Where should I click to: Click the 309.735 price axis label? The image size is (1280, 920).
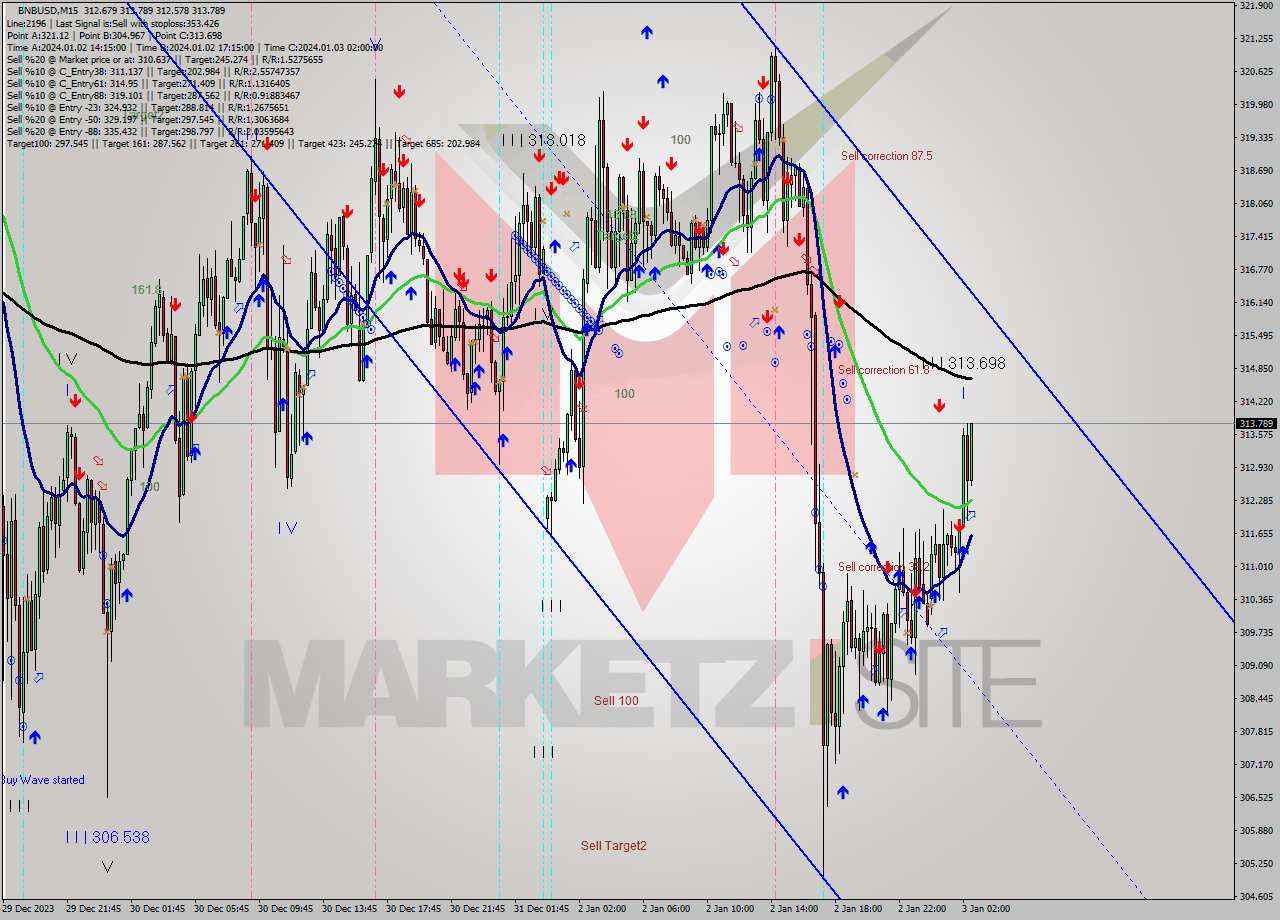pos(1256,633)
